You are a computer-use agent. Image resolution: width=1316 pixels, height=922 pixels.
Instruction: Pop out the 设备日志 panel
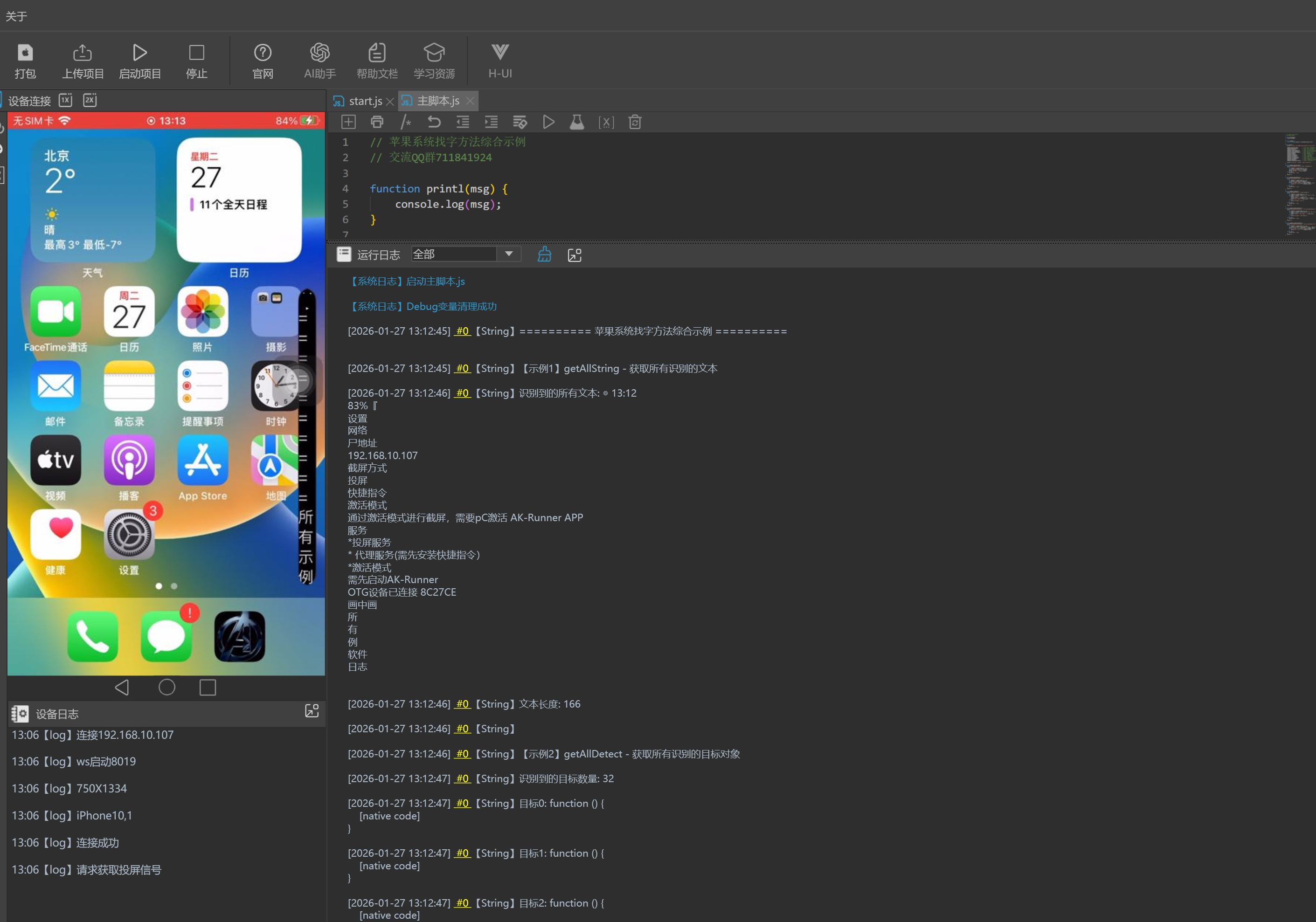click(x=311, y=711)
